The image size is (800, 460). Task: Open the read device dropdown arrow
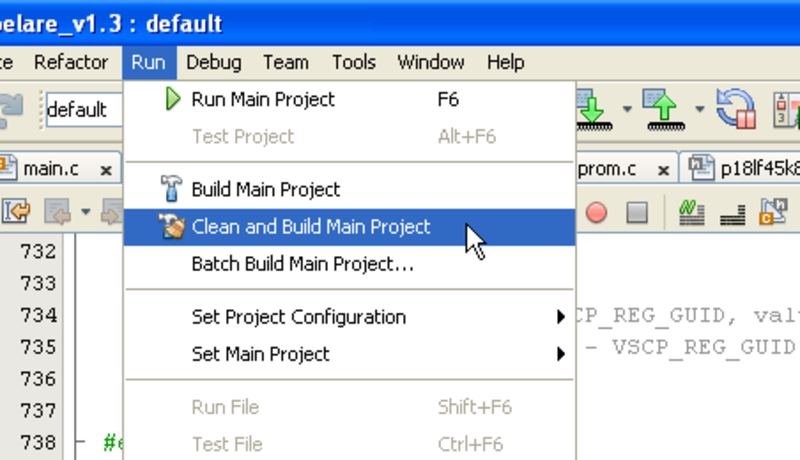pos(699,109)
